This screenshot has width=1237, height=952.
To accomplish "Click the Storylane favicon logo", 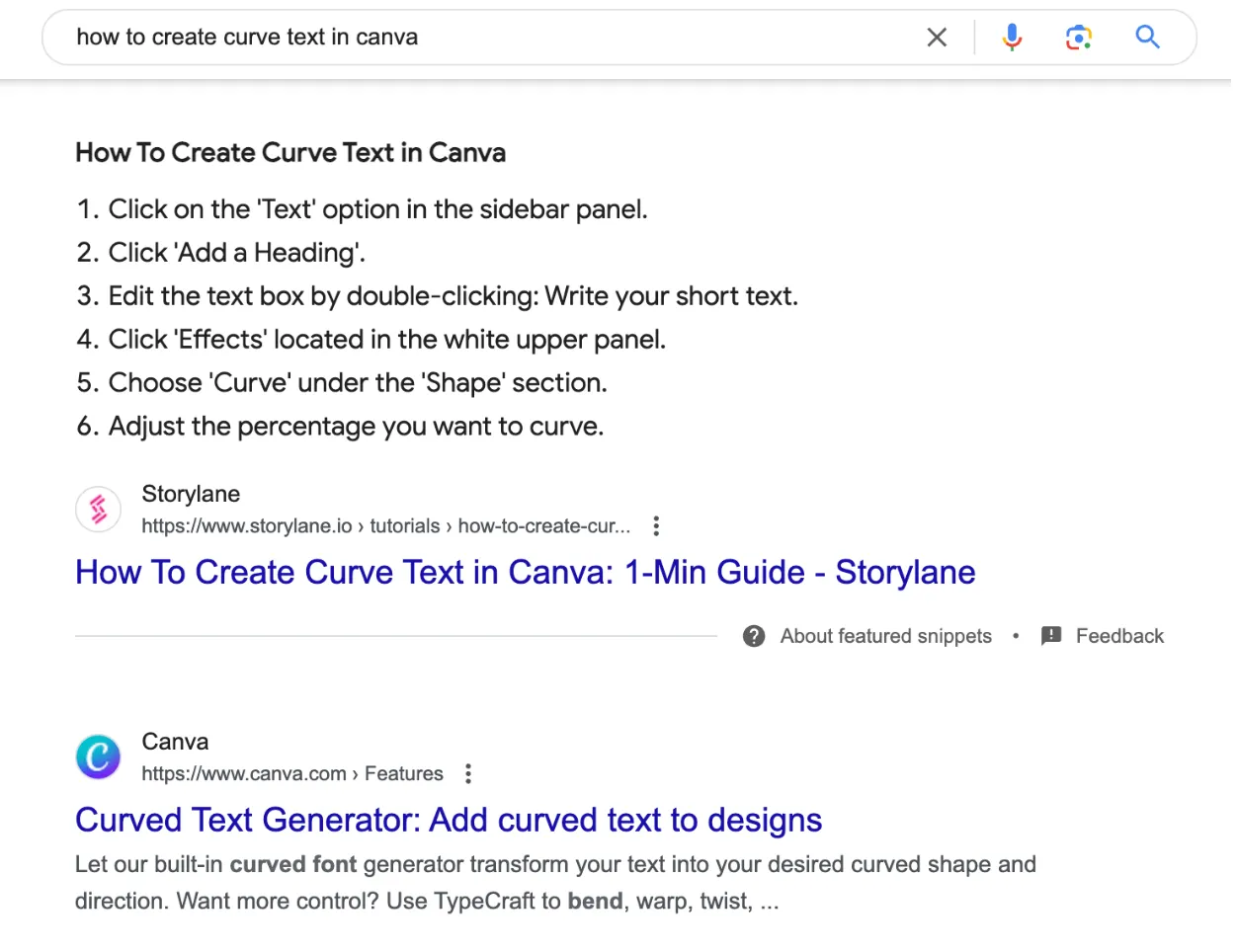I will (99, 510).
